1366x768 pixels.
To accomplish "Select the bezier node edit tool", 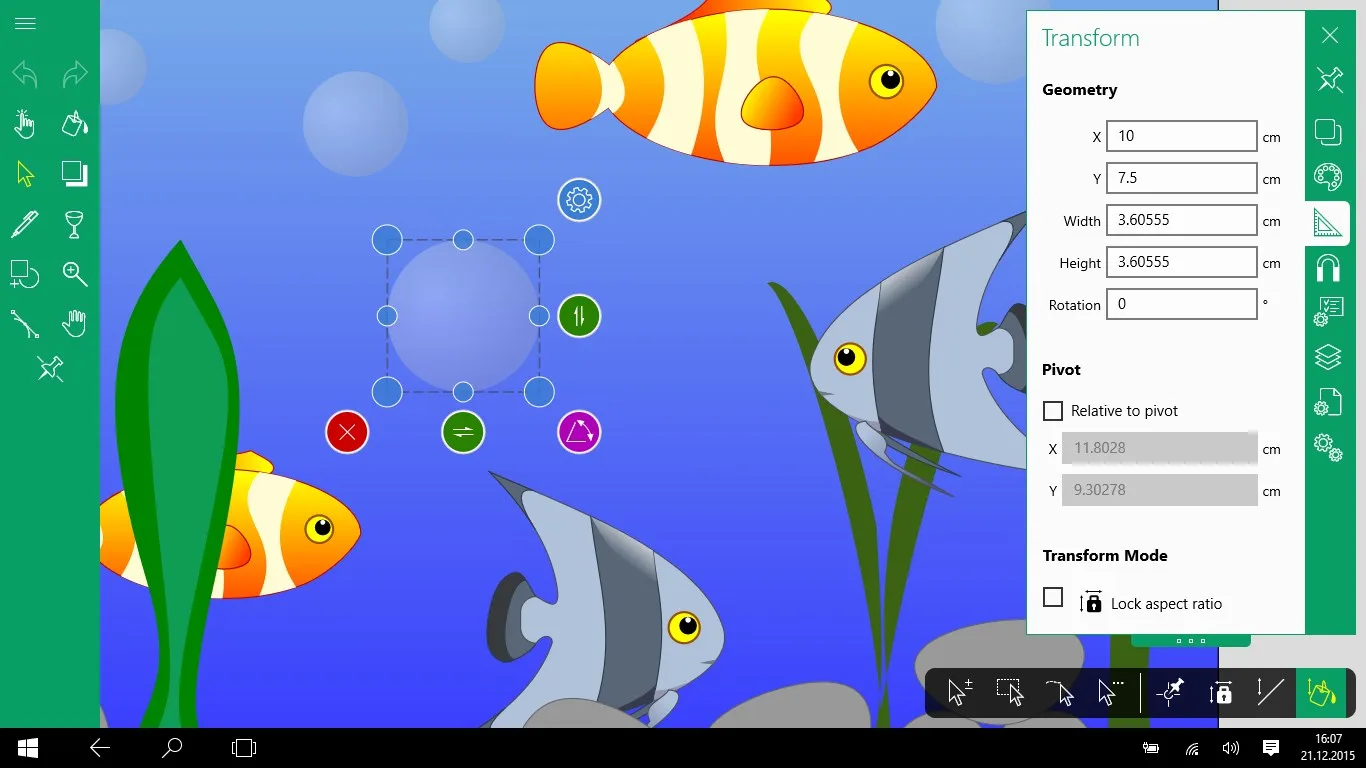I will 25,324.
